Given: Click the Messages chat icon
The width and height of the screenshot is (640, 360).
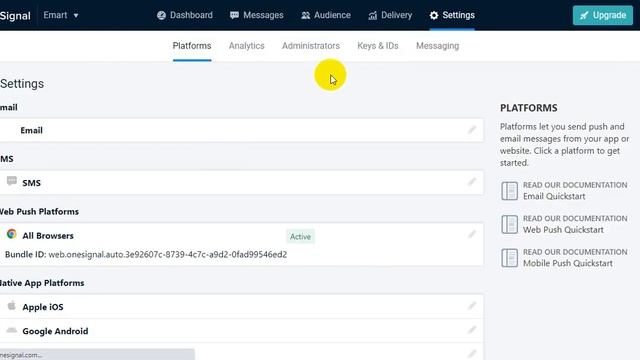Looking at the screenshot, I should pyautogui.click(x=234, y=15).
